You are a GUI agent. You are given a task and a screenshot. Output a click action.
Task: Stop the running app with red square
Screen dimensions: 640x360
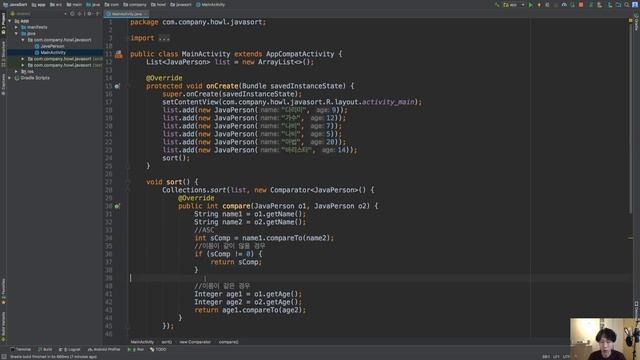point(581,5)
